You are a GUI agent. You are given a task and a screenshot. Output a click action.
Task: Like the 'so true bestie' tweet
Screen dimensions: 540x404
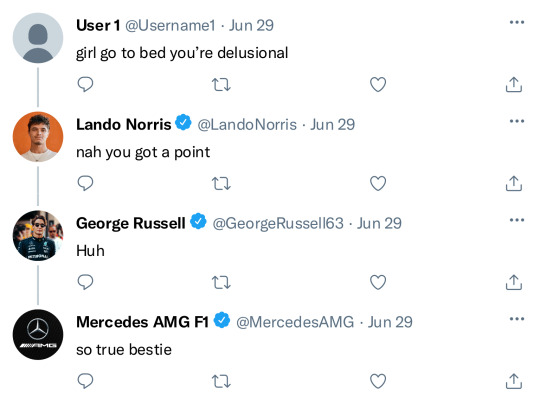pos(378,381)
